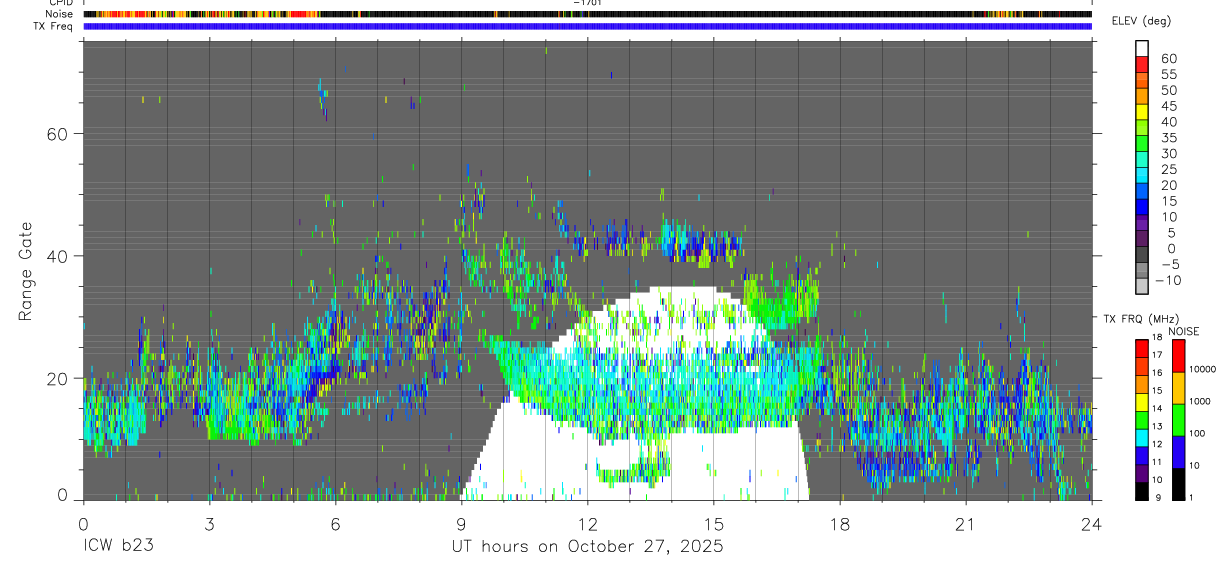Image resolution: width=1228 pixels, height=567 pixels.
Task: Click the 'Range Gate' y-axis label
Action: coord(26,271)
